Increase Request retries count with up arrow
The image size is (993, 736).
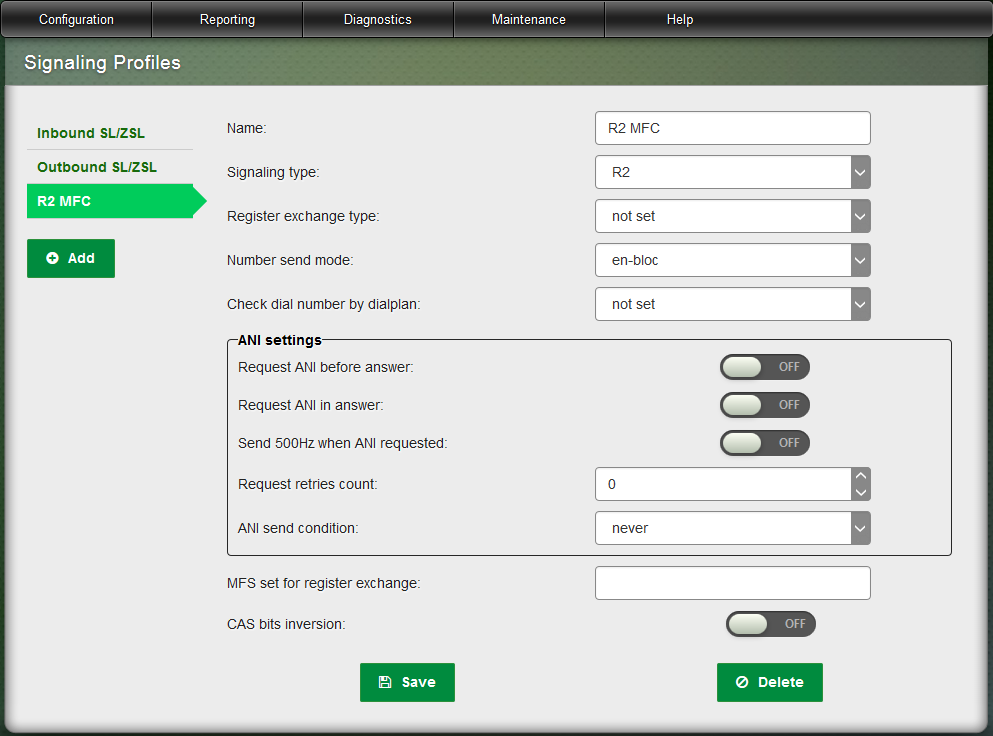click(860, 476)
